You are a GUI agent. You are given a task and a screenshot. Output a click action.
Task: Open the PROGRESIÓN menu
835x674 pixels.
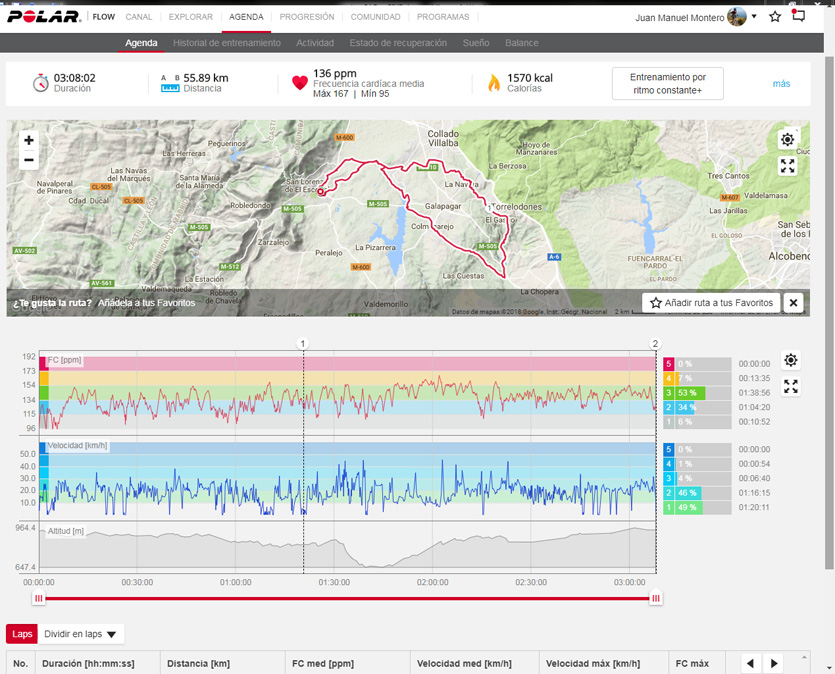coord(307,17)
